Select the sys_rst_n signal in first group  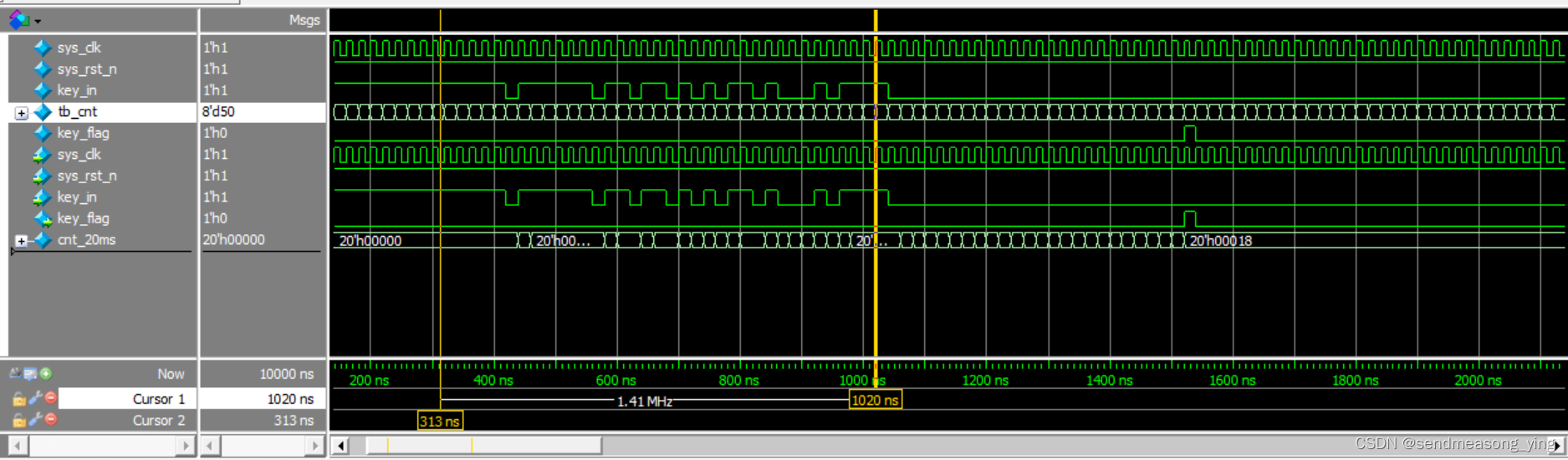coord(87,69)
